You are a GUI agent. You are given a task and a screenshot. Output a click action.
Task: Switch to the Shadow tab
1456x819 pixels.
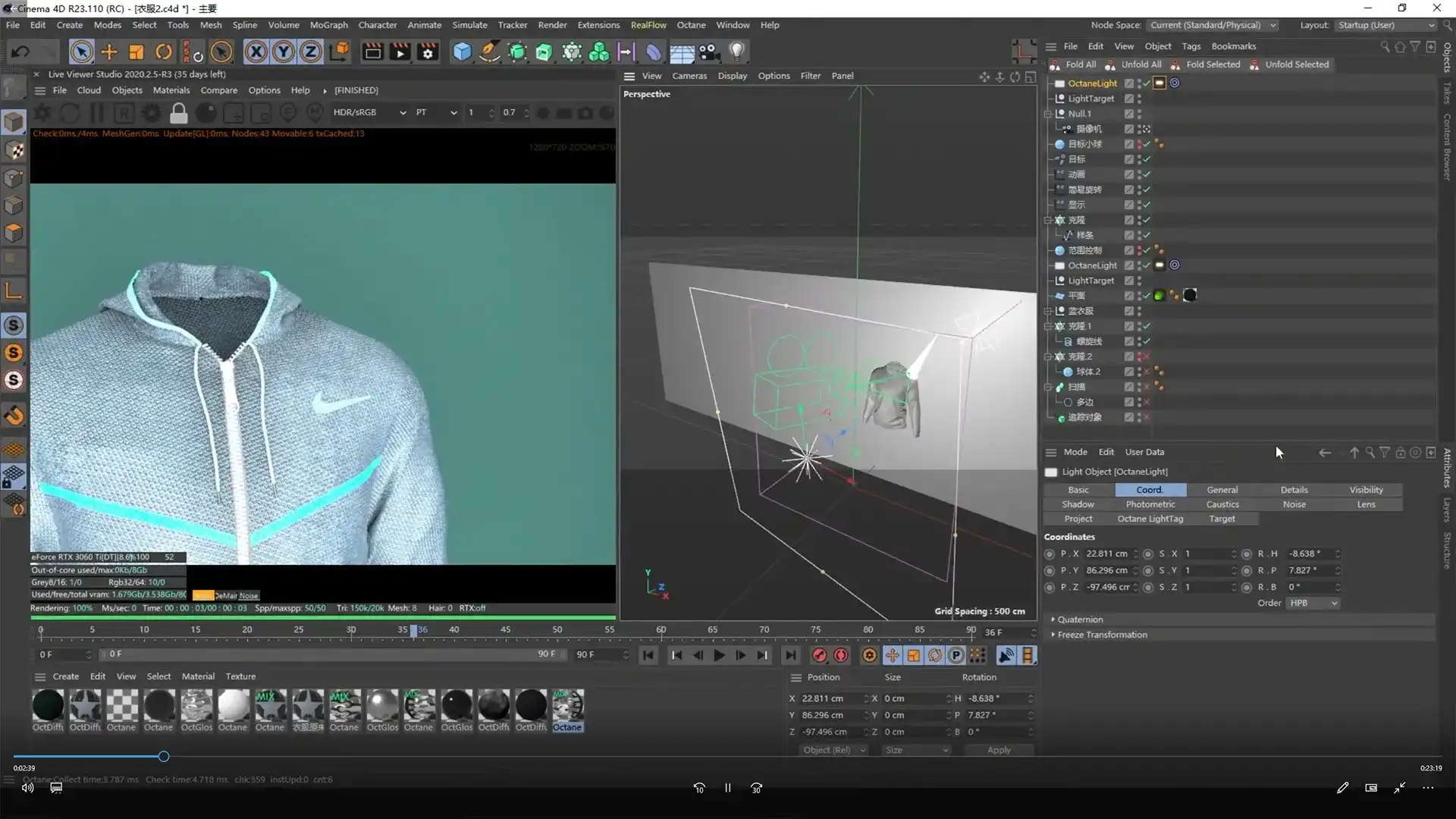[x=1078, y=504]
